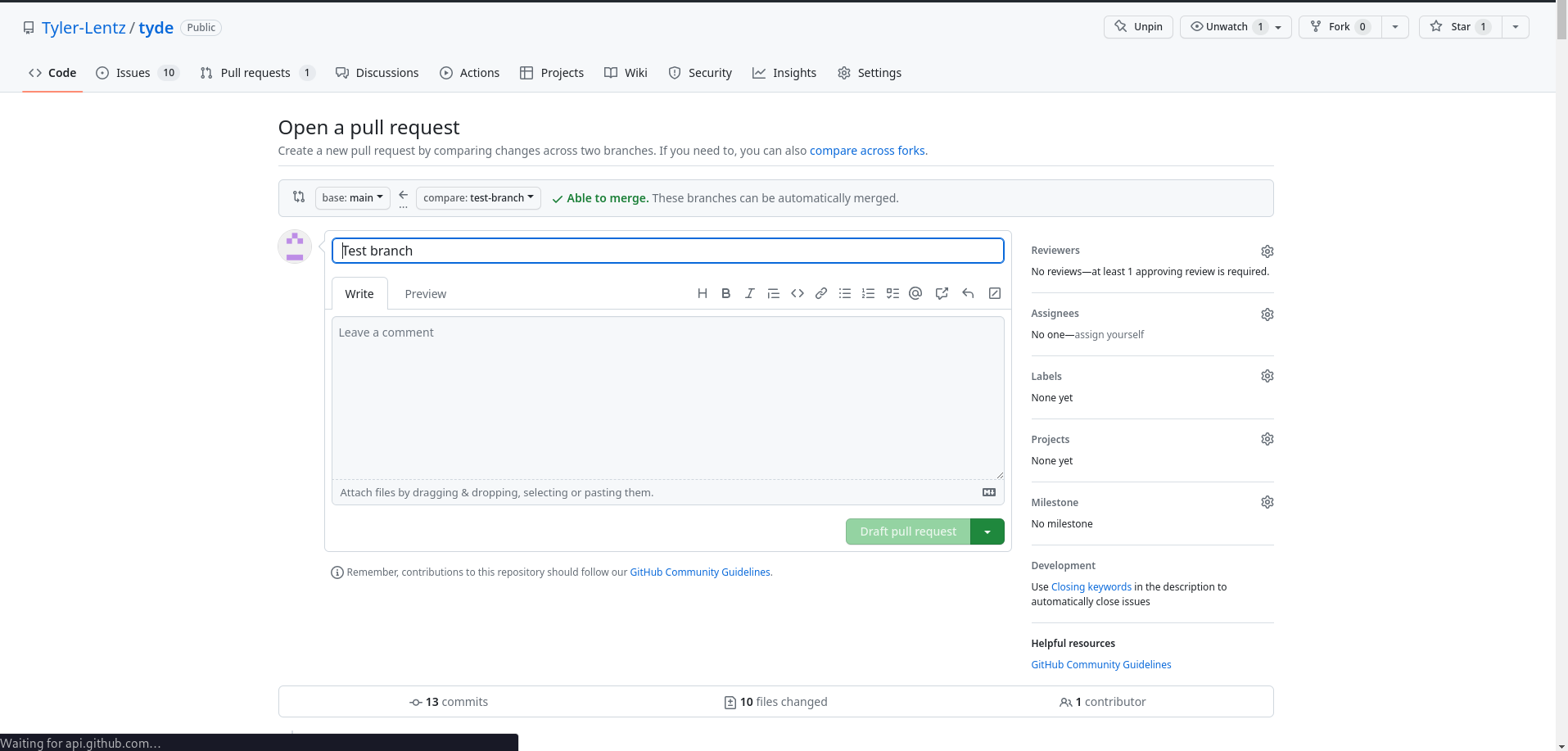Click the italic formatting icon

point(749,293)
